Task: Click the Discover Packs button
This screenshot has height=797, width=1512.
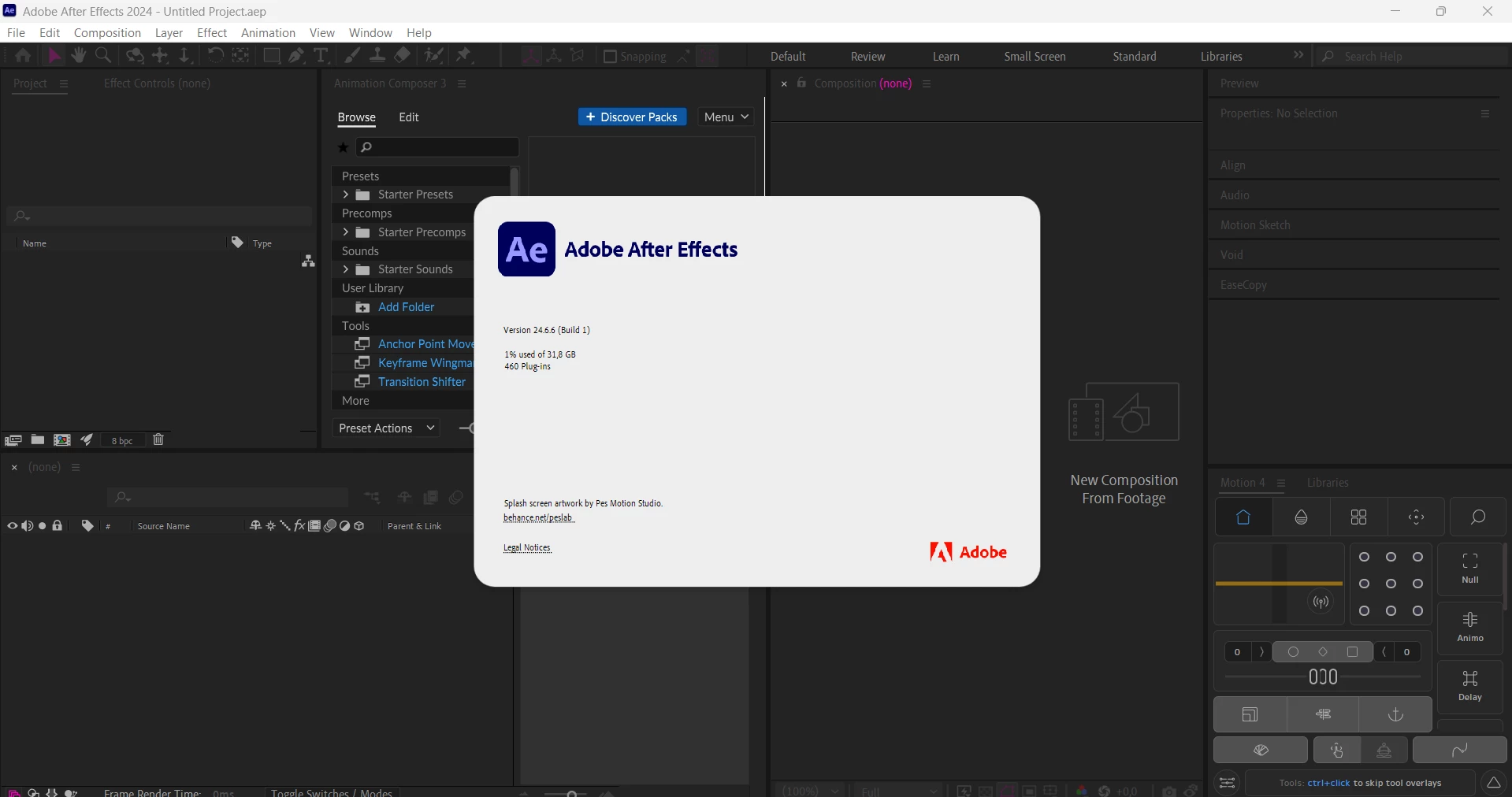Action: click(x=633, y=117)
